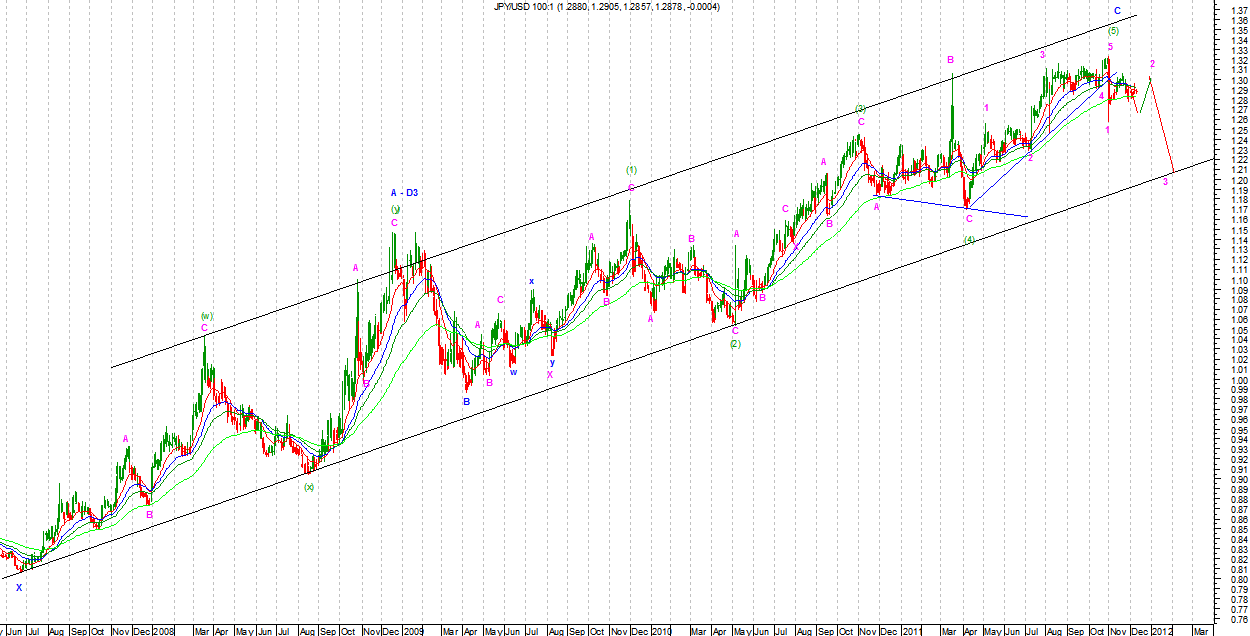Click the 2012 year label on time axis
The image size is (1250, 636).
(1161, 631)
